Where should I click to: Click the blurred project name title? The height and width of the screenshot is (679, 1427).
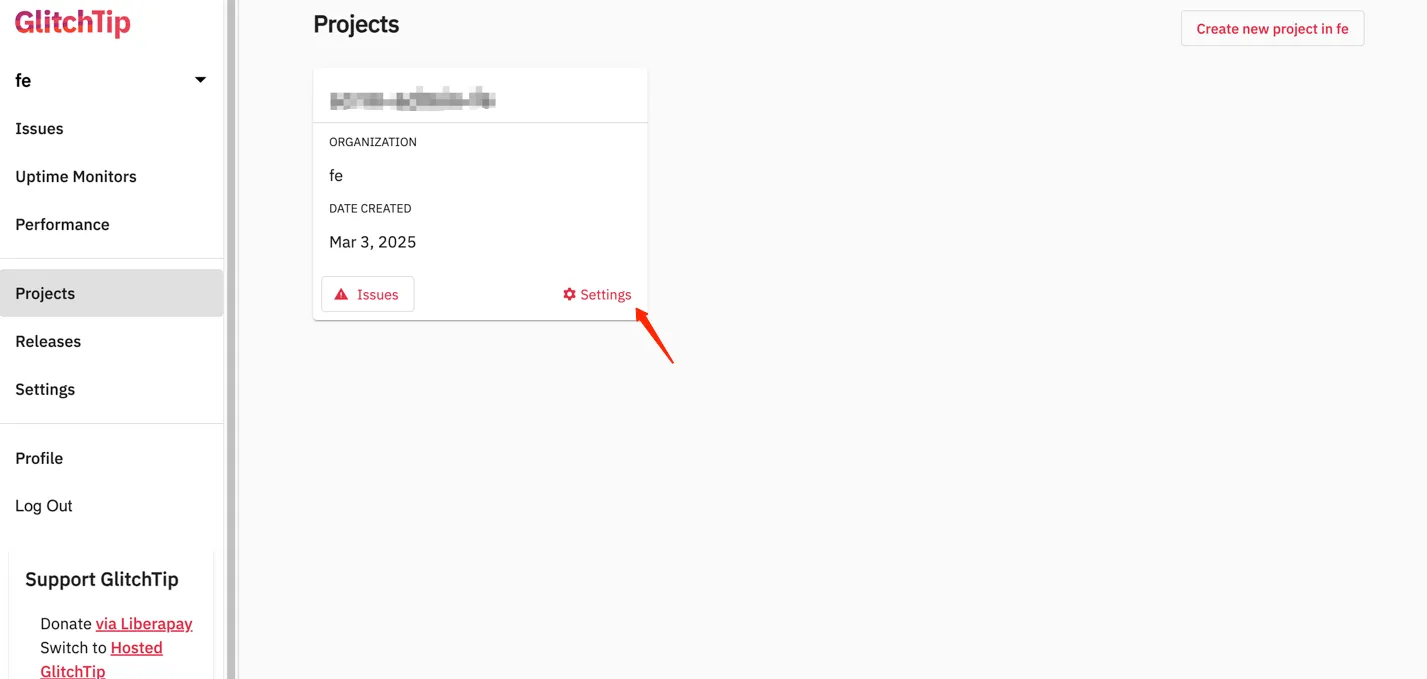[x=412, y=99]
